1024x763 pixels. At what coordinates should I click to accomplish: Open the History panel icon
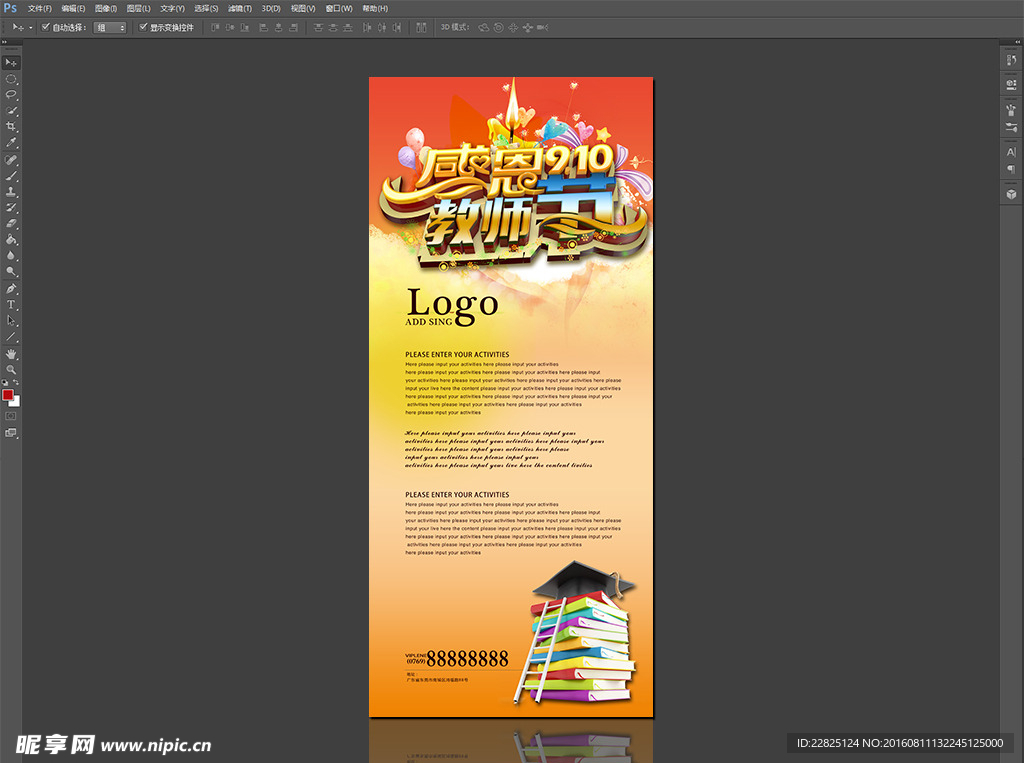1010,62
